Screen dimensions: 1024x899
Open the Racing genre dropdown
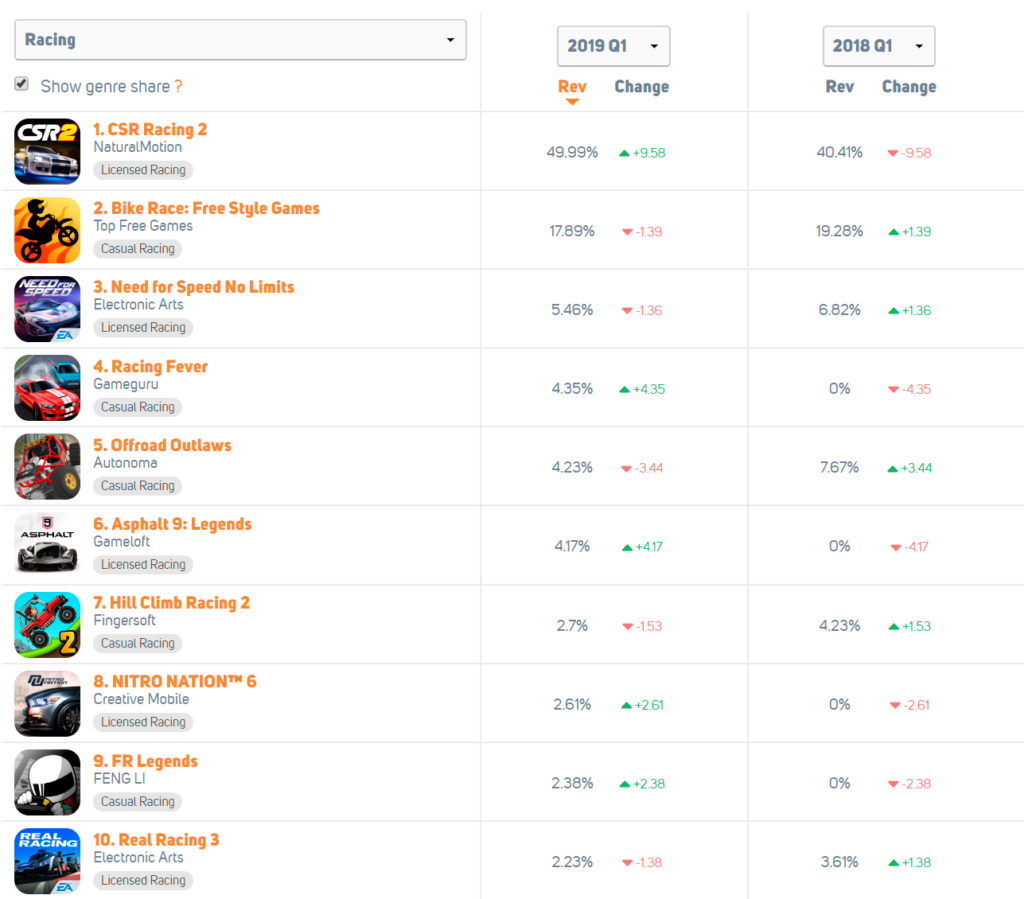click(240, 40)
